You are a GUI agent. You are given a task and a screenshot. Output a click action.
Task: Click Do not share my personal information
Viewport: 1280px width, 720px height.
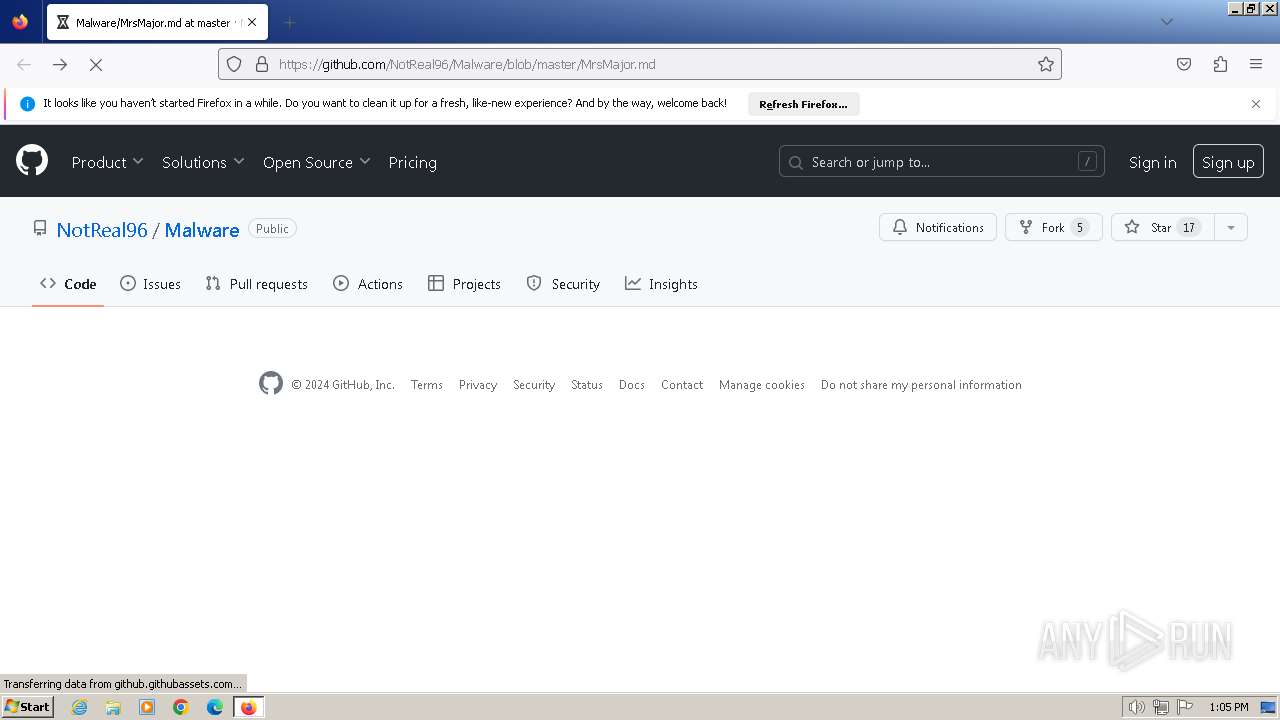(921, 385)
